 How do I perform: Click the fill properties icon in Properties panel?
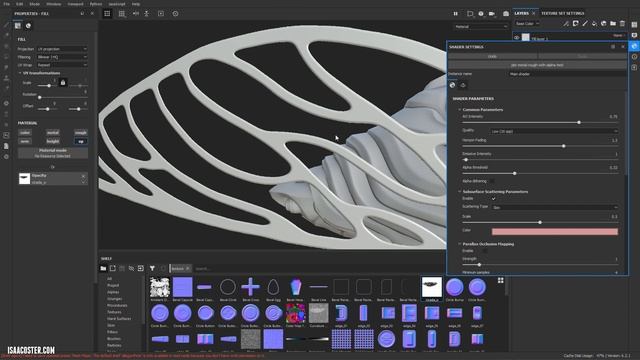click(x=18, y=26)
